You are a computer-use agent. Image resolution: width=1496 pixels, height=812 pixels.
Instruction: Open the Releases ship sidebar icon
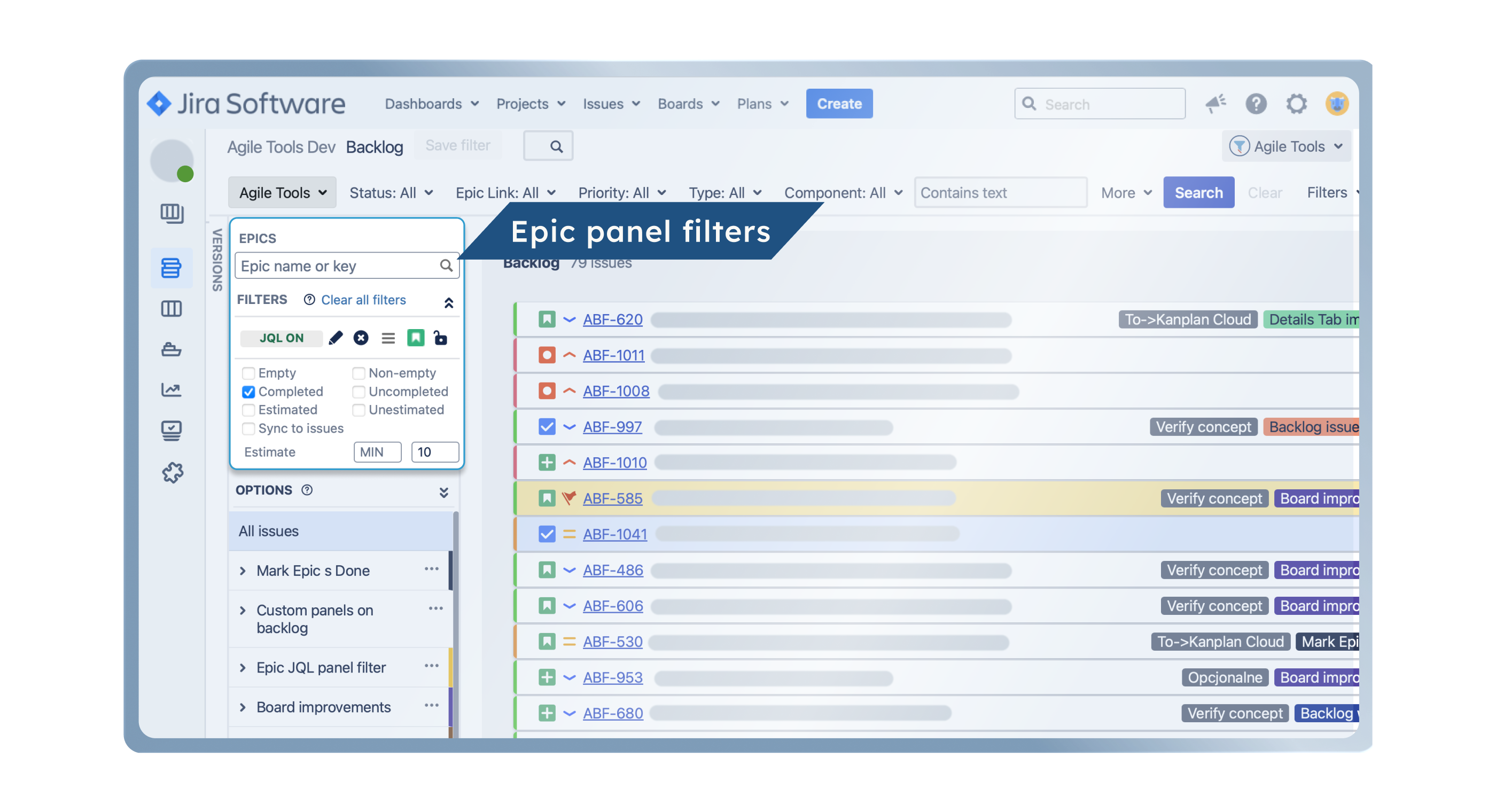pyautogui.click(x=172, y=349)
